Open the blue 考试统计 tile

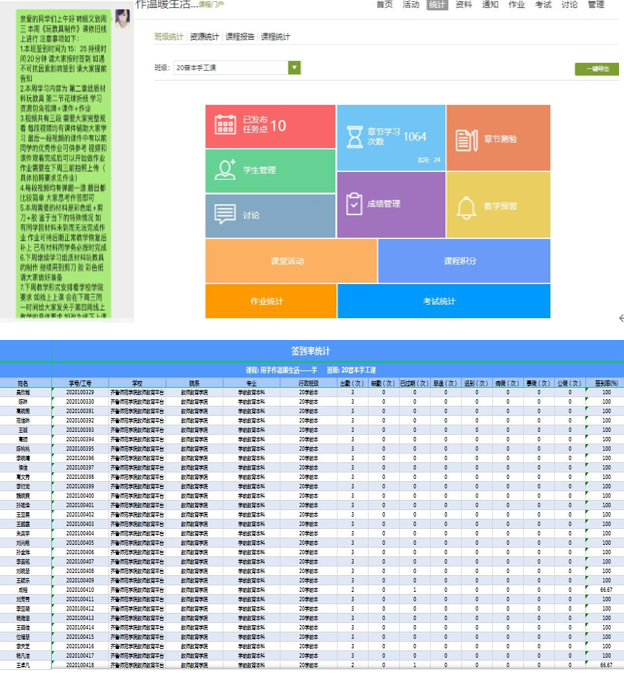(x=439, y=301)
